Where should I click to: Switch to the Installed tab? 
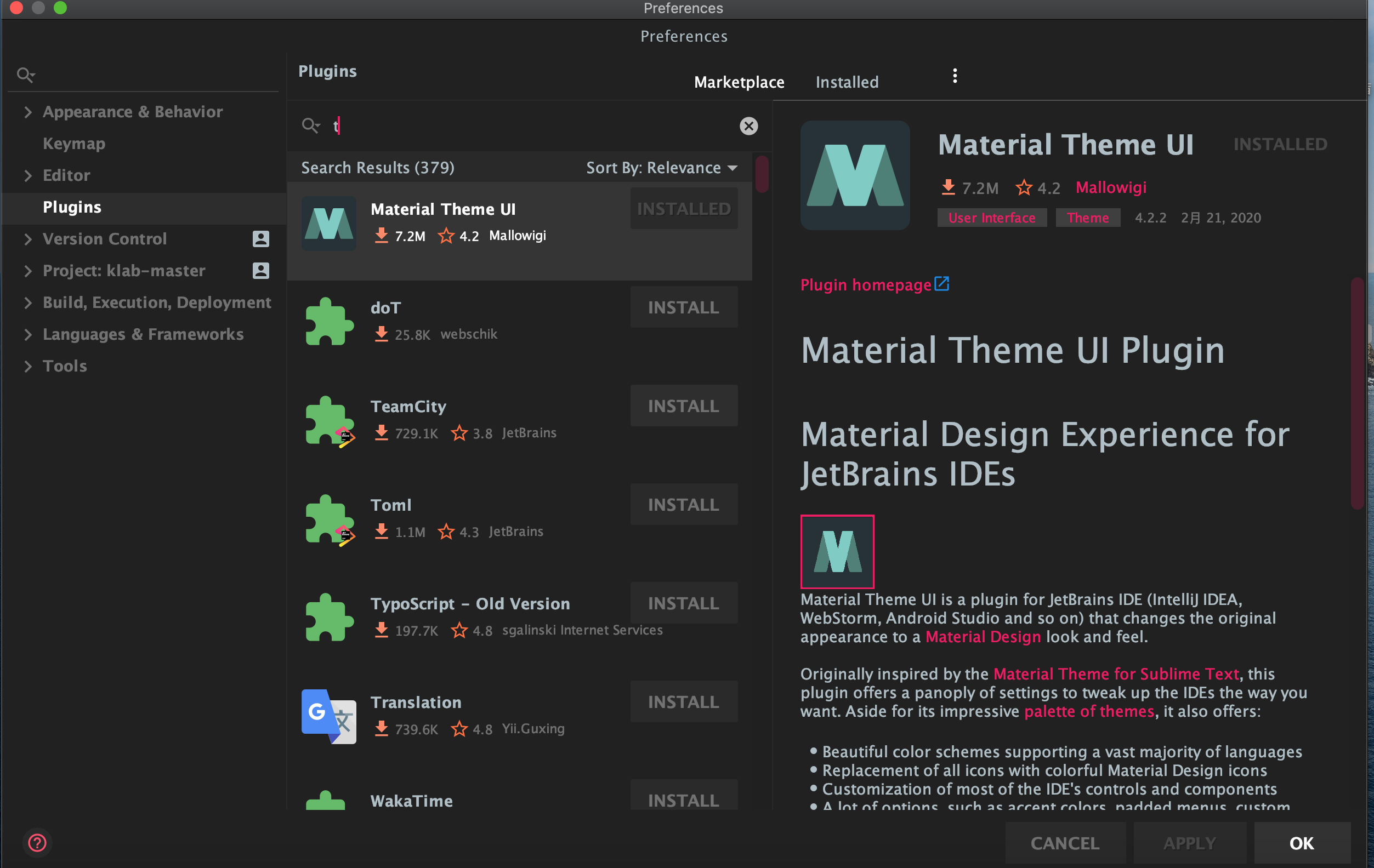click(847, 82)
